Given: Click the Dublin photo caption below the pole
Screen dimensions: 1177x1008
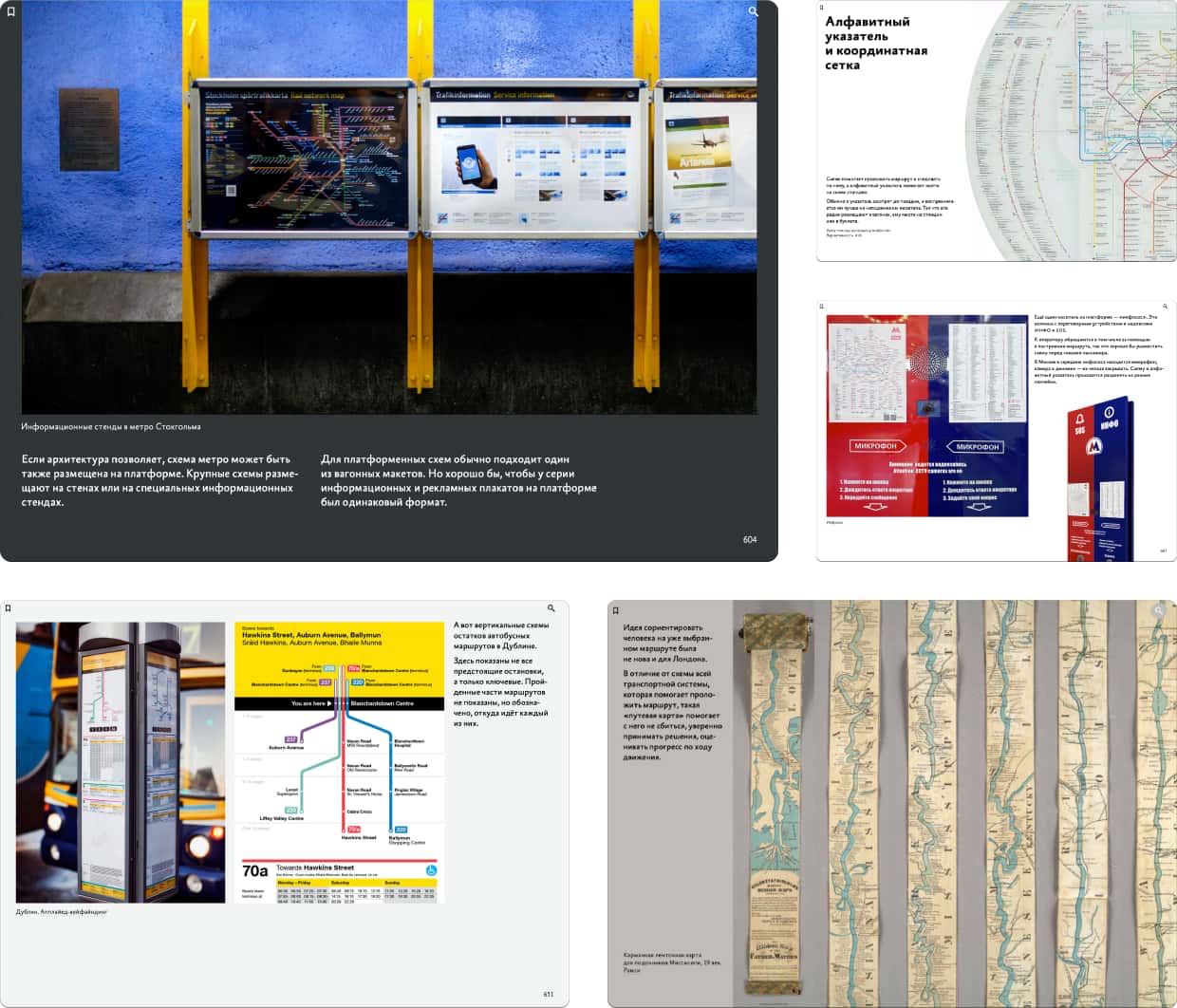Looking at the screenshot, I should point(62,912).
